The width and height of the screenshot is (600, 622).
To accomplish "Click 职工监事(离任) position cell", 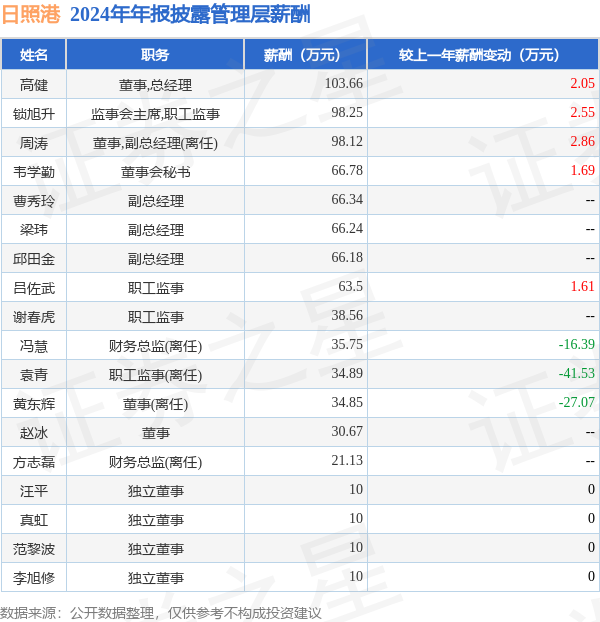I will pyautogui.click(x=155, y=375).
